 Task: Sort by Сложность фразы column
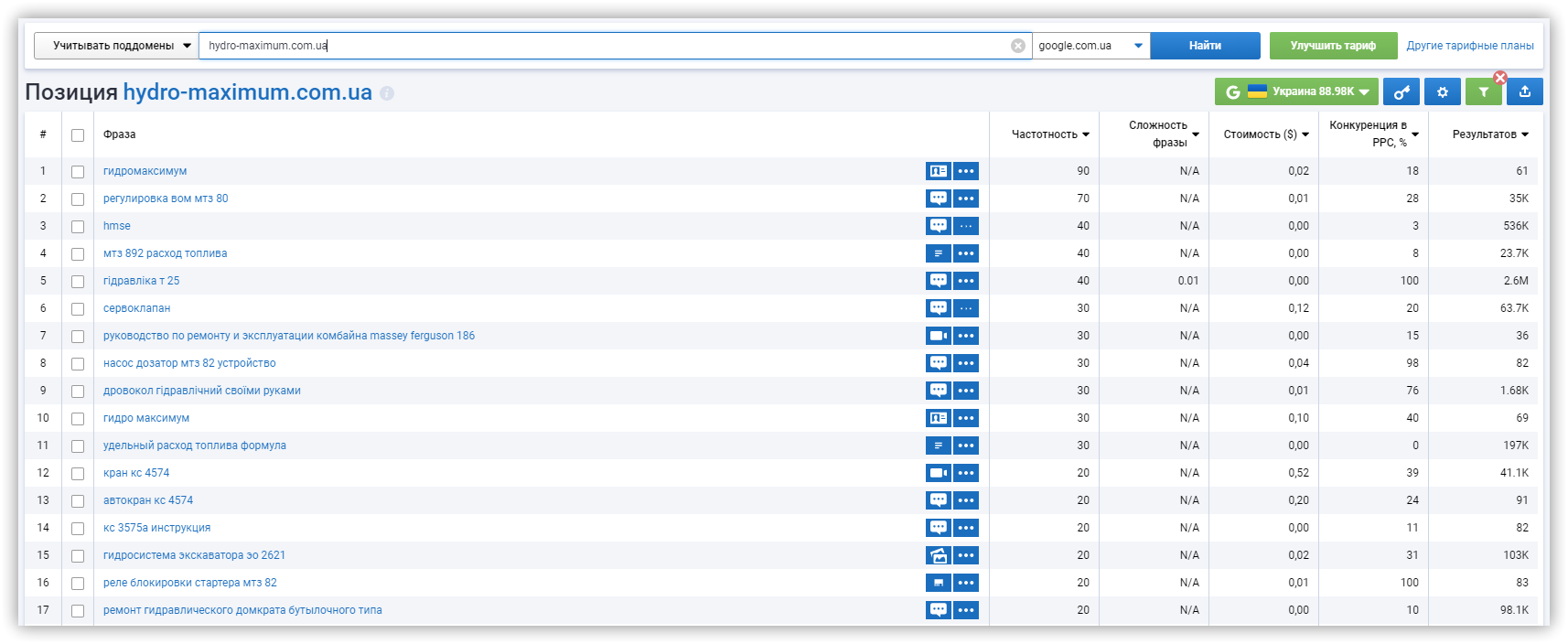point(1163,134)
